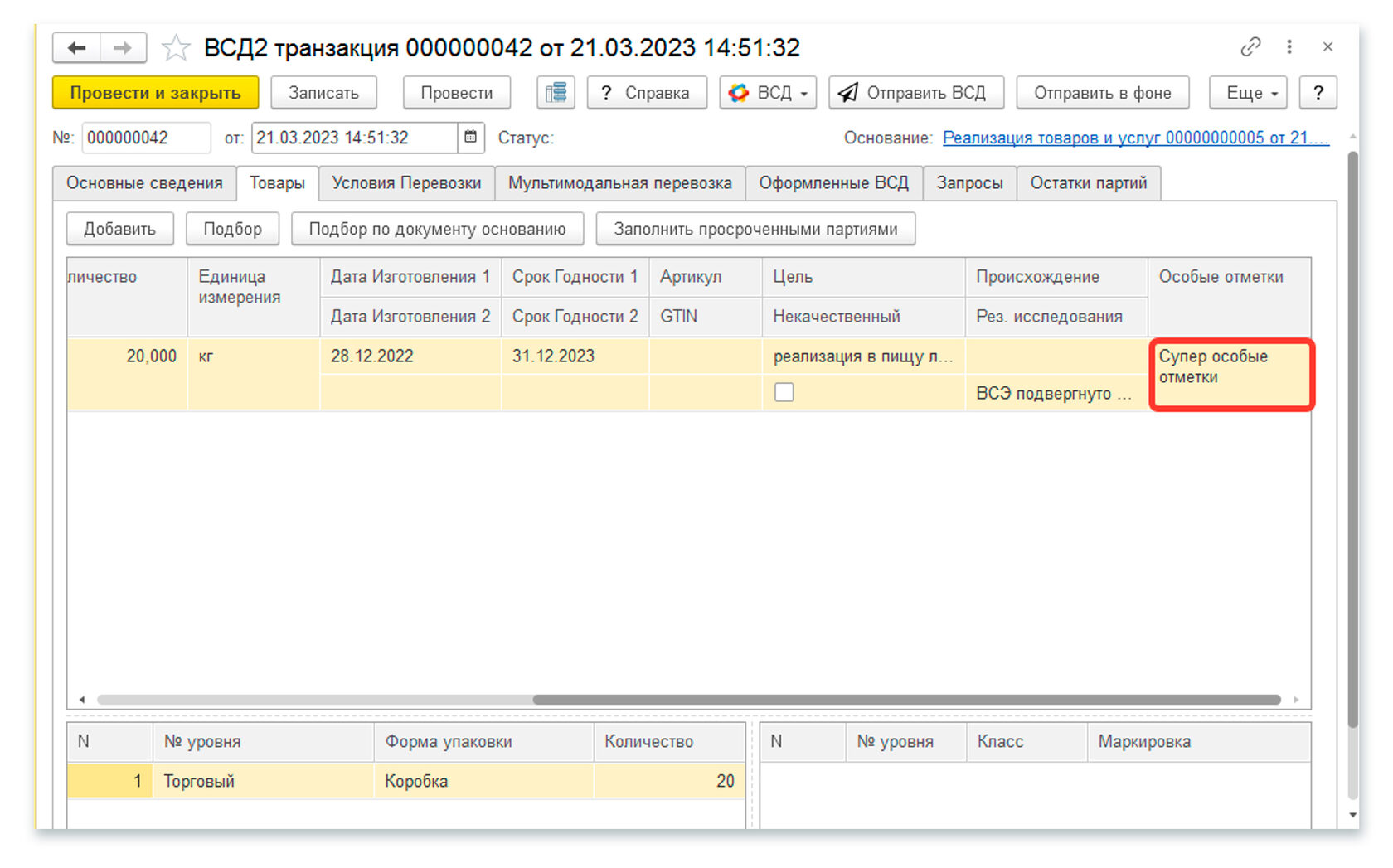Click the Маркировка column header
The width and height of the screenshot is (1393, 868).
1198,742
